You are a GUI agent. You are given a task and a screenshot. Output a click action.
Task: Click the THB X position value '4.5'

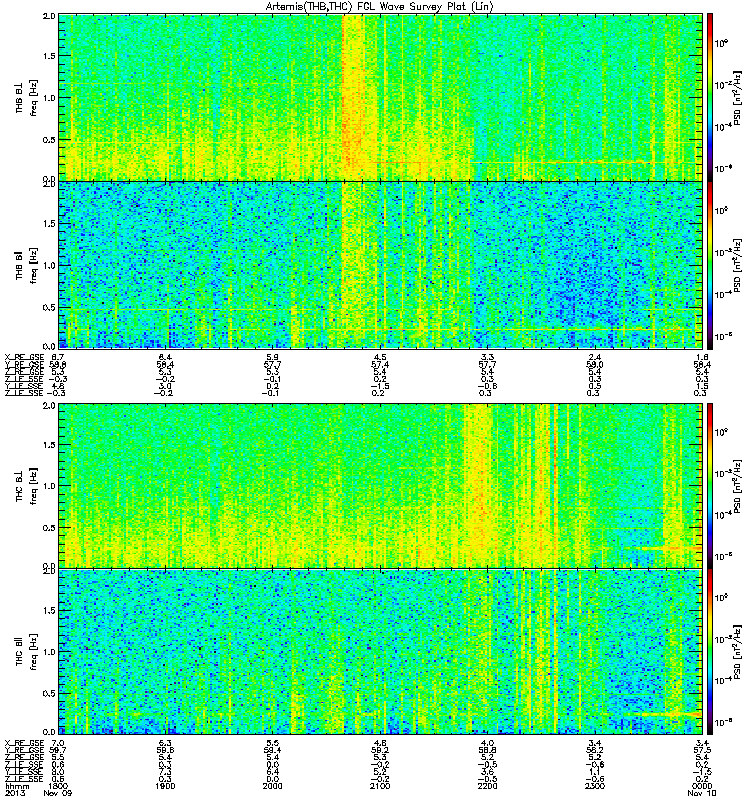click(380, 357)
